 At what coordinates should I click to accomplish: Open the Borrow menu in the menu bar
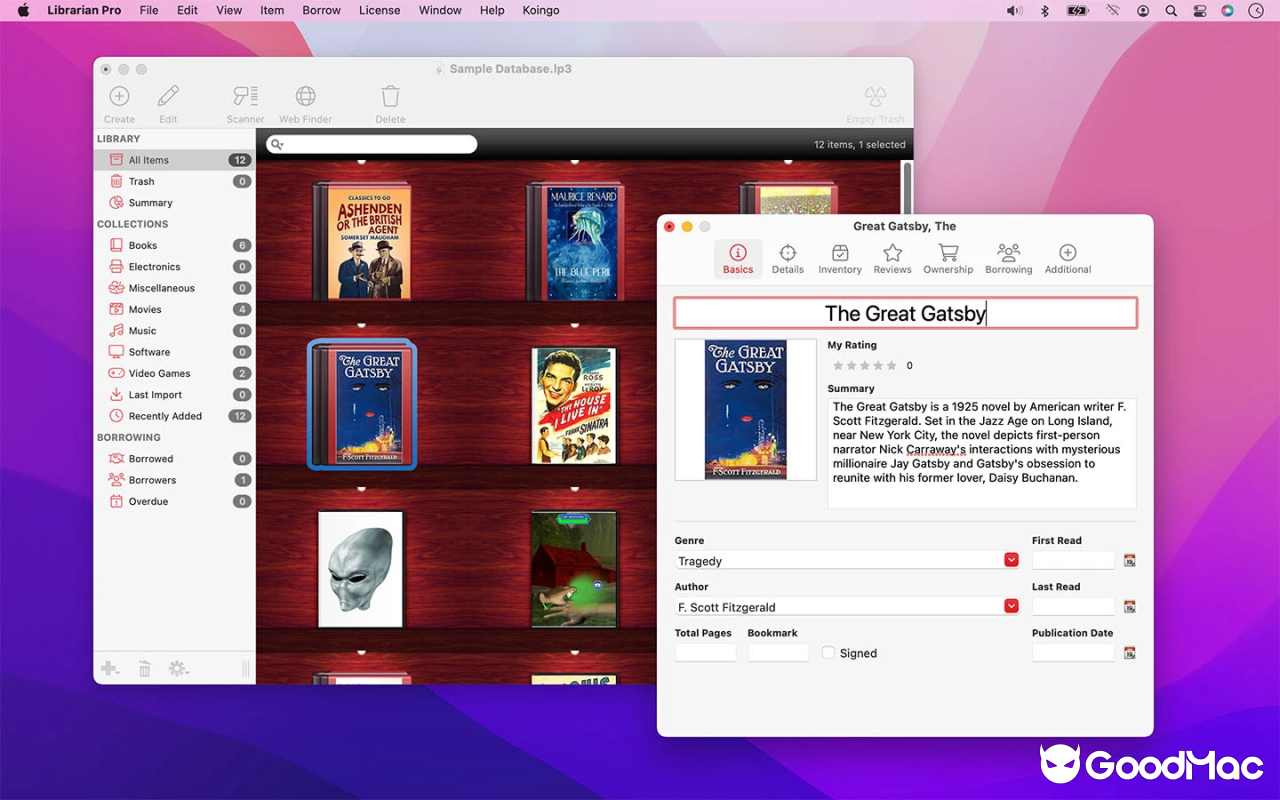click(321, 10)
